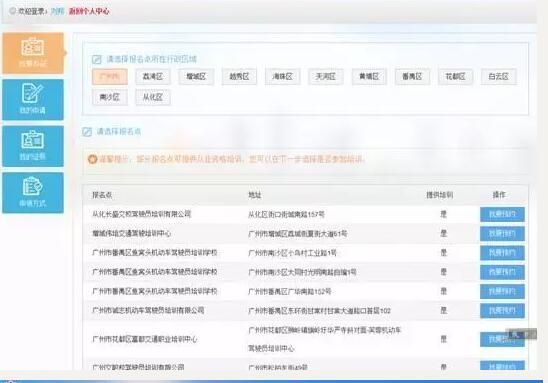Select the 南沙区 district
The image size is (548, 383).
click(110, 97)
